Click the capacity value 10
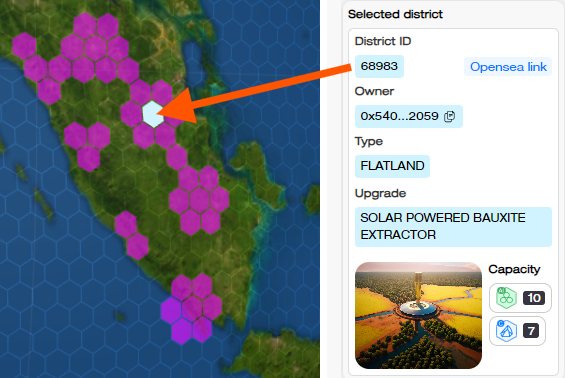Viewport: 565px width, 378px height. coord(534,298)
